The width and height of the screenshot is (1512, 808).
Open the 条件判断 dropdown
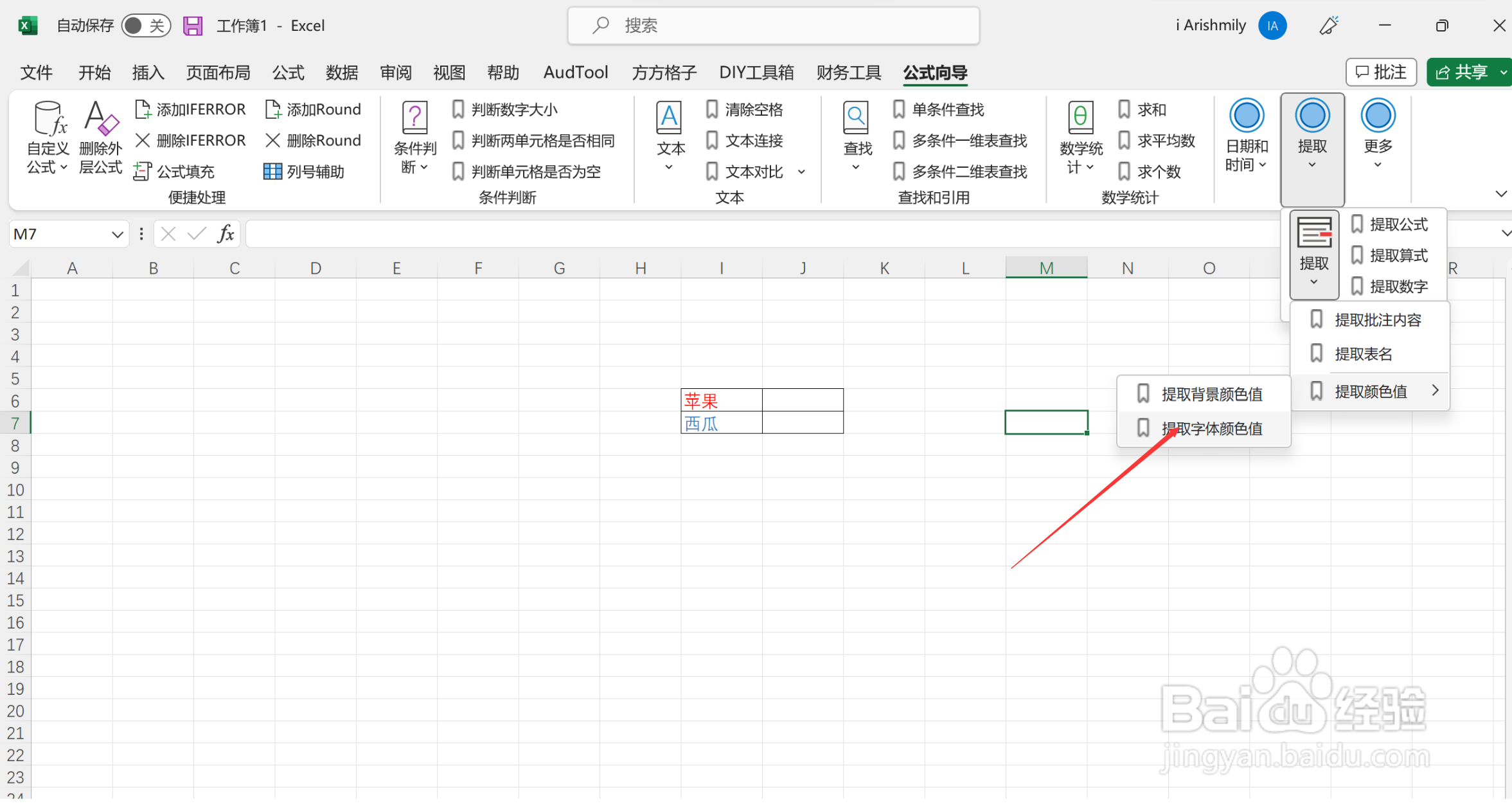pos(414,138)
